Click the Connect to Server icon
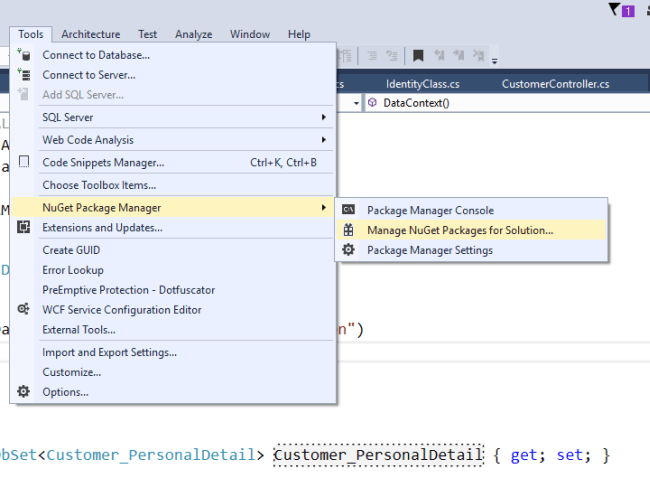 (24, 75)
